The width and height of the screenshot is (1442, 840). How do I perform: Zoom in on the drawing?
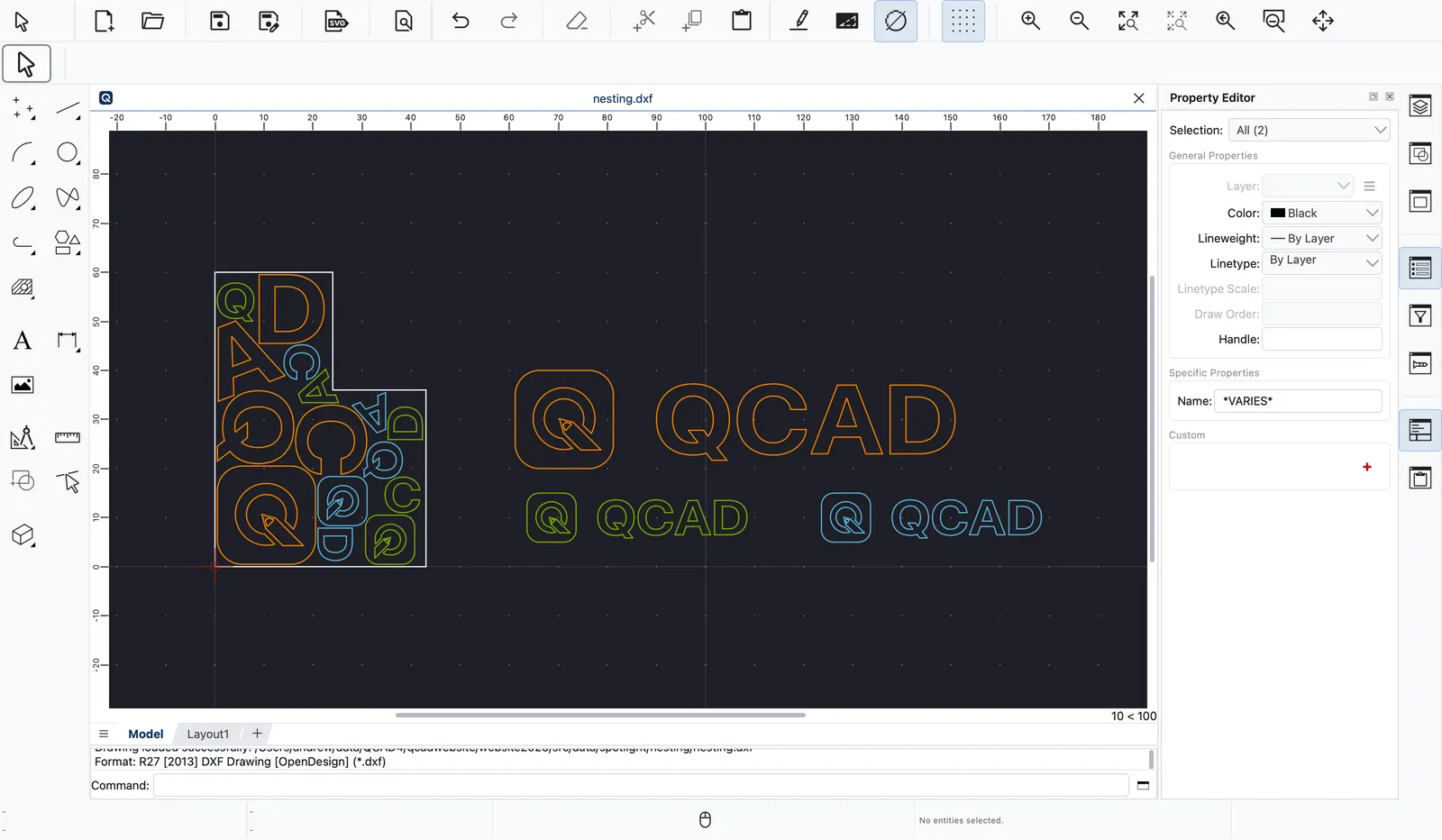click(1030, 21)
